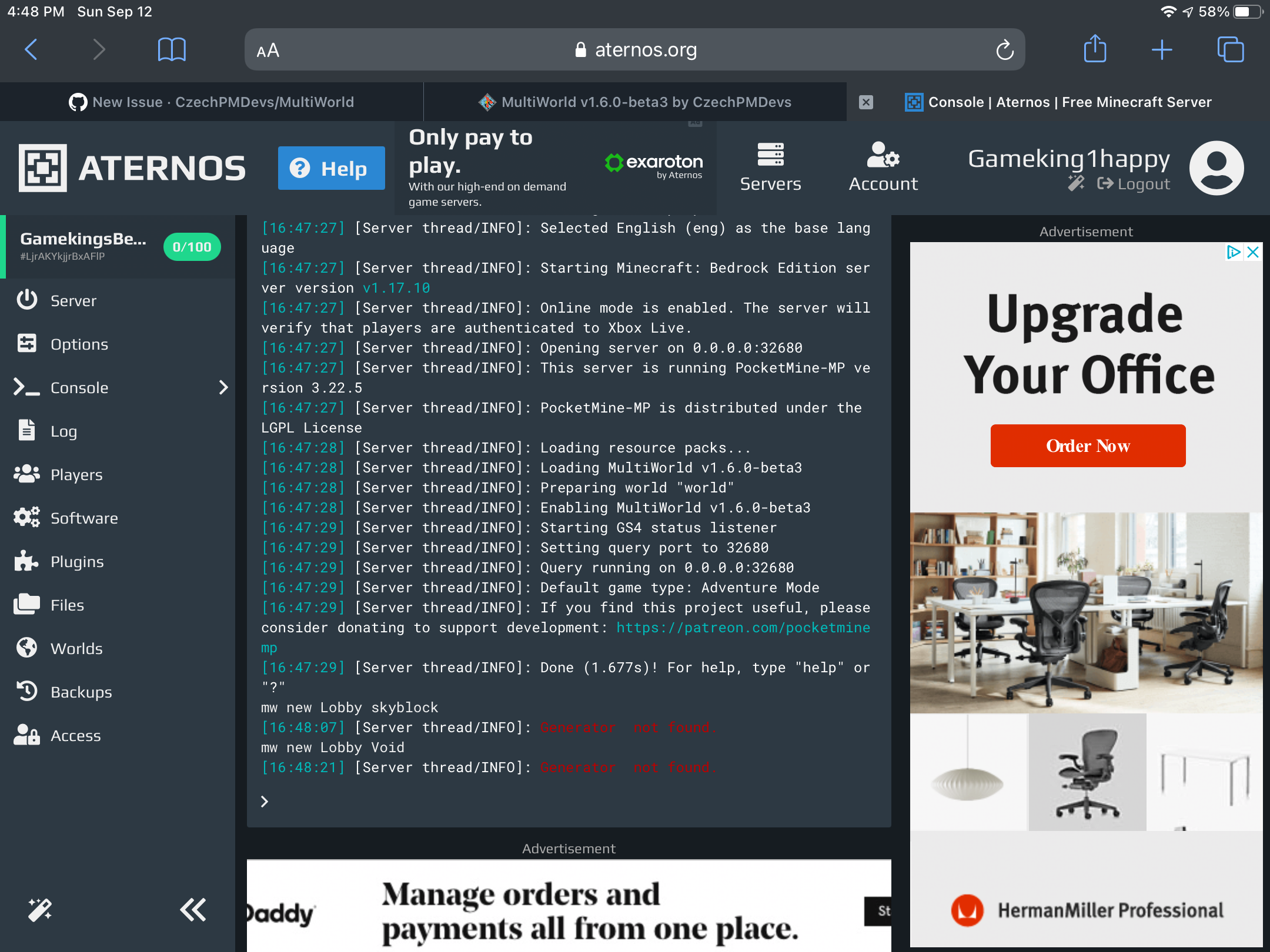
Task: Open the Log viewer
Action: (63, 431)
